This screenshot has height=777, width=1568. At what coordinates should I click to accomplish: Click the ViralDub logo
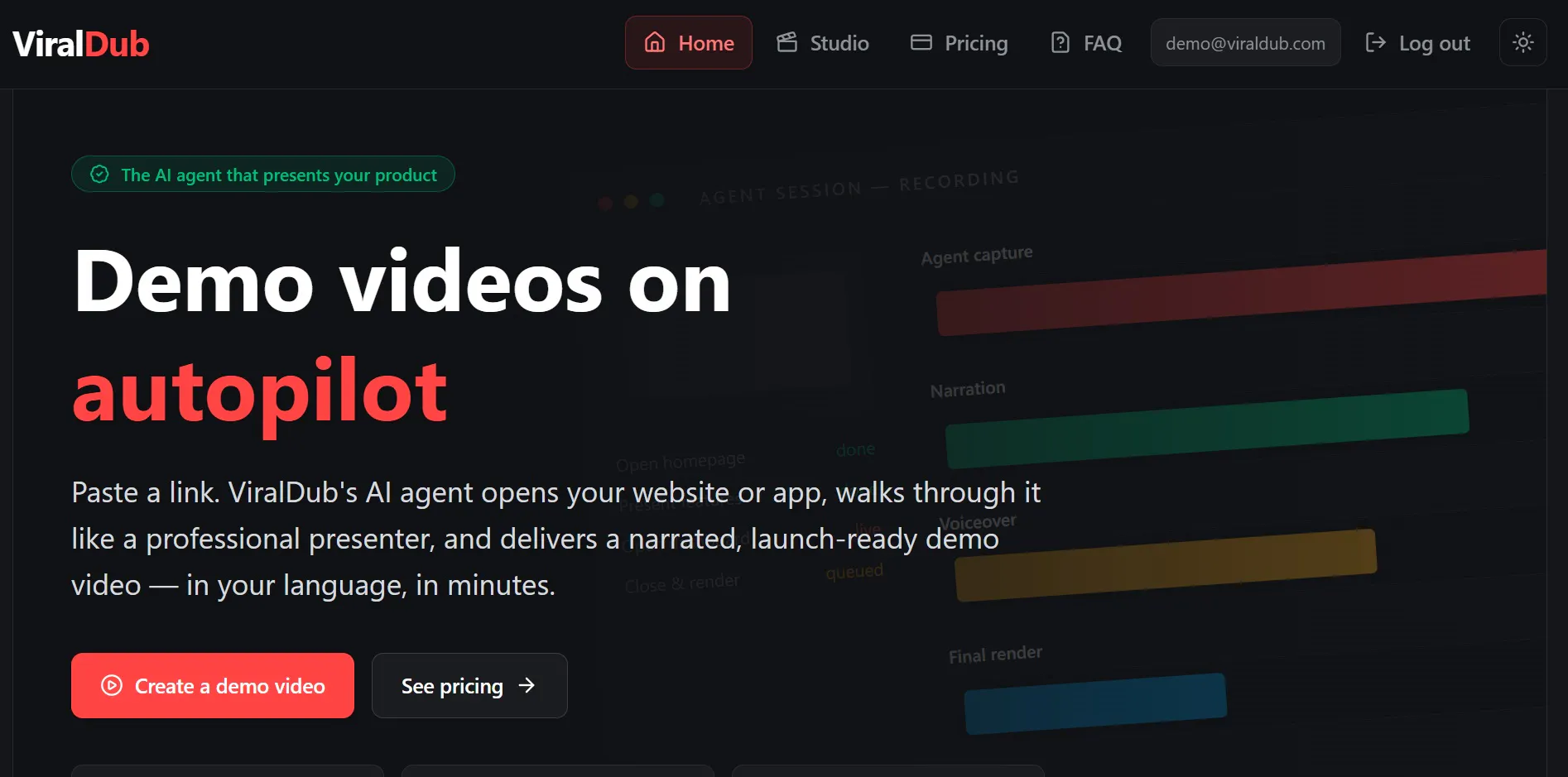[81, 44]
